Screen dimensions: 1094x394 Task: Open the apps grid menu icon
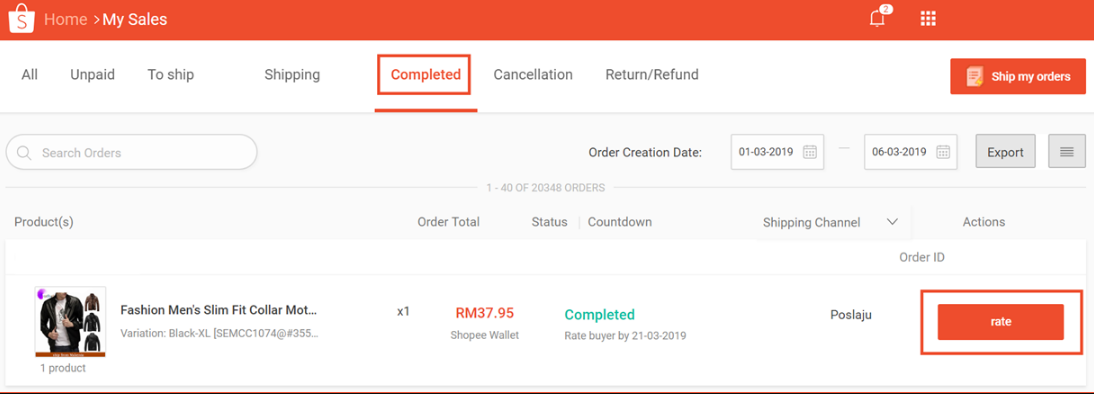[928, 19]
